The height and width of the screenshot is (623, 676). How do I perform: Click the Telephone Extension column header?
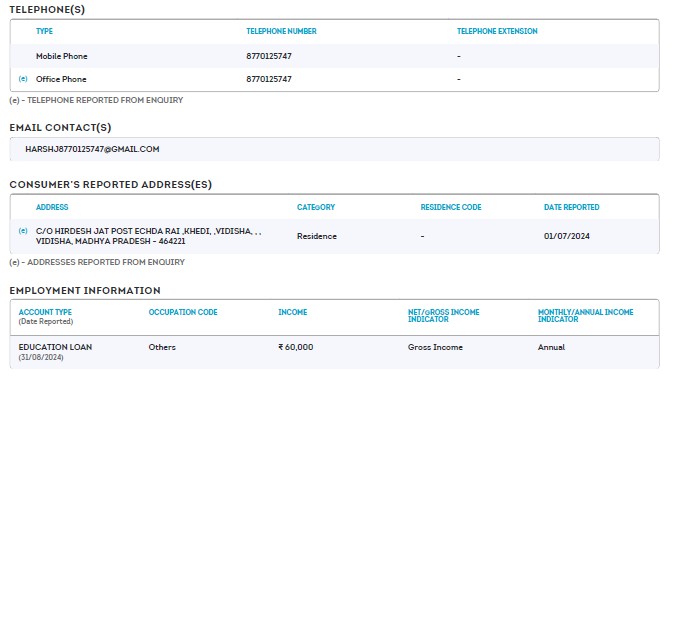[497, 31]
